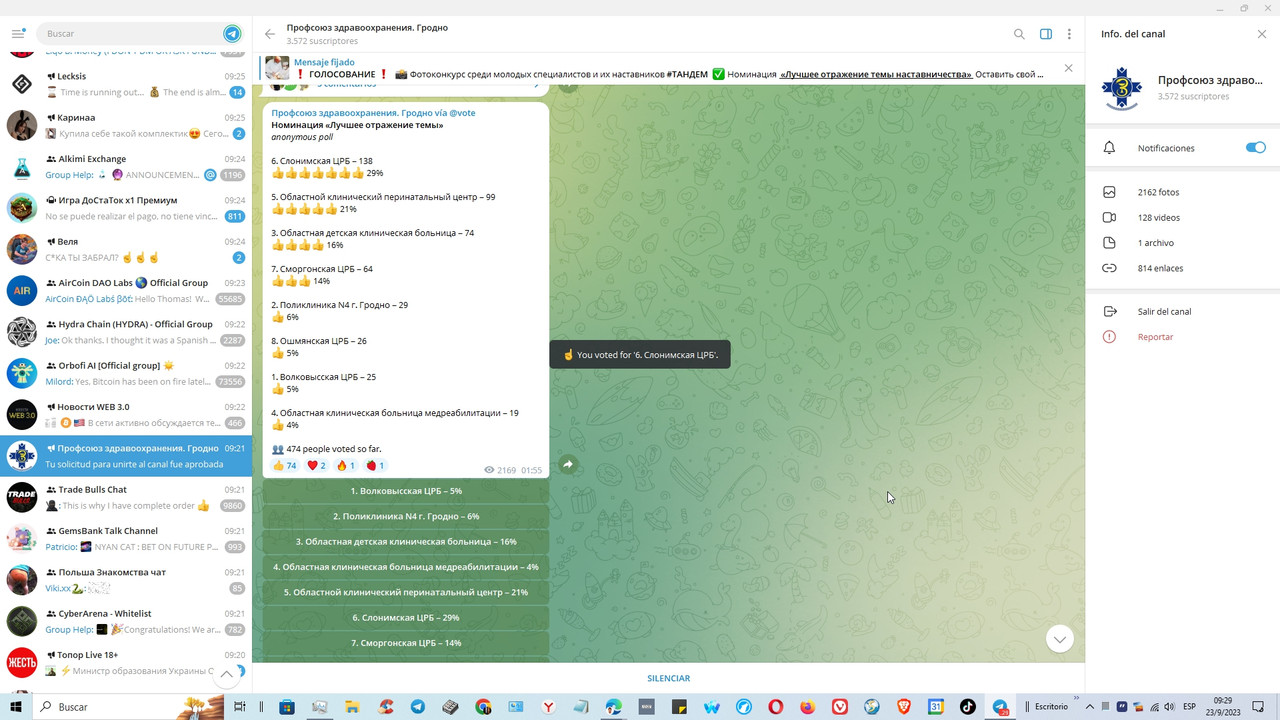Viewport: 1280px width, 720px height.
Task: Vote option 6. Слонимская ЦРБ – 29%
Action: 406,618
